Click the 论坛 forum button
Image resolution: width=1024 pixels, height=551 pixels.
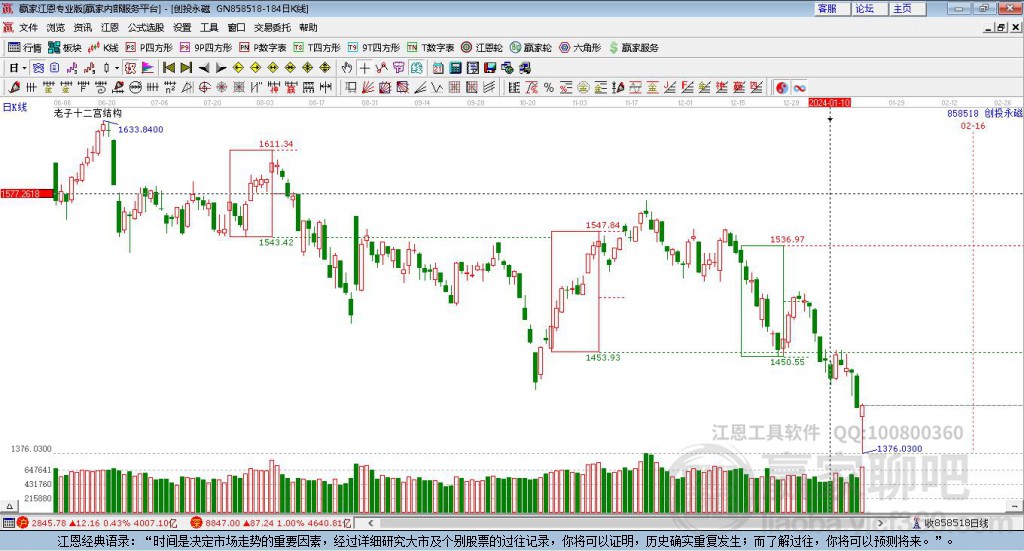(871, 8)
